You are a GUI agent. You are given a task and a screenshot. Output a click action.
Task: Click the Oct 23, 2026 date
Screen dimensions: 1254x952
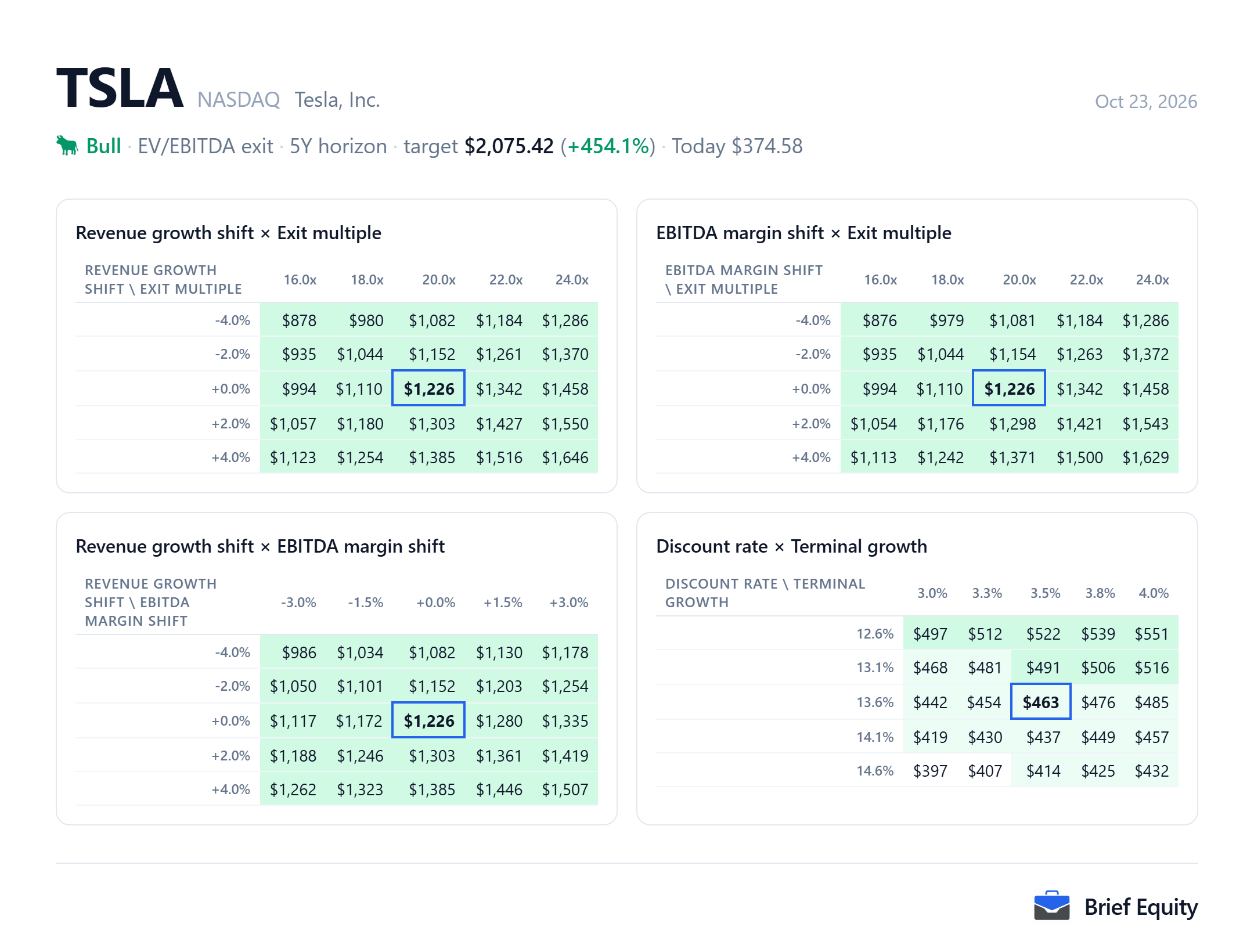1146,102
